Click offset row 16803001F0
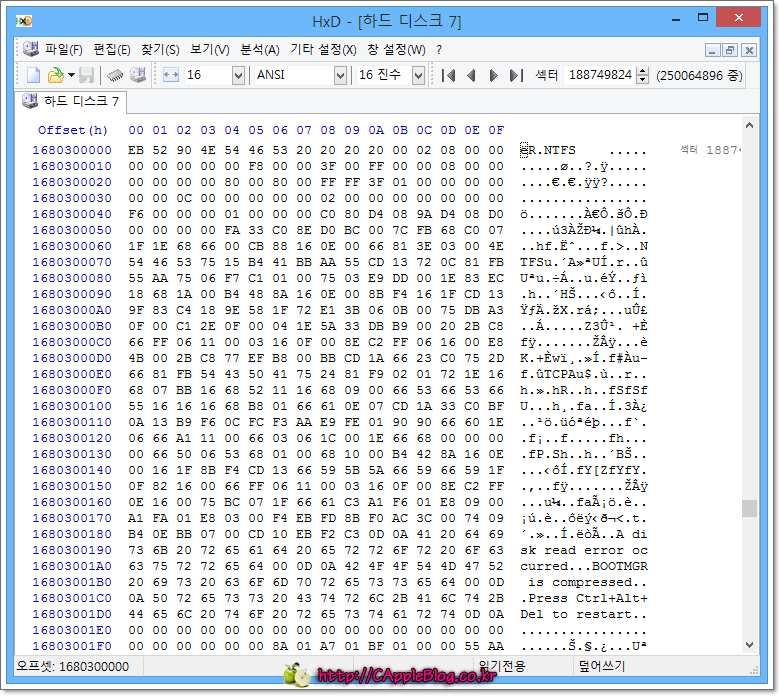 coord(72,646)
